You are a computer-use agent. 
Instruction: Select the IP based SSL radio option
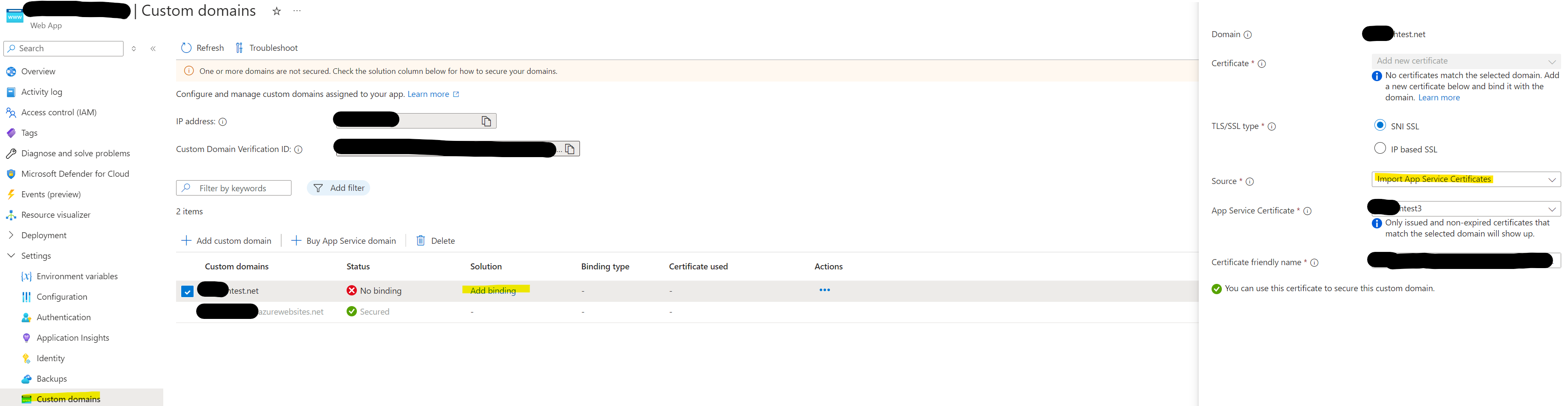[1380, 148]
